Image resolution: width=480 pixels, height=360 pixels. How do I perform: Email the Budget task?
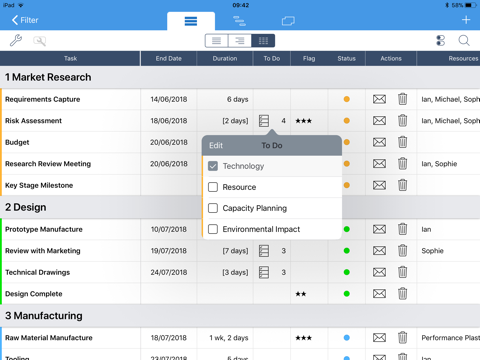click(x=379, y=142)
